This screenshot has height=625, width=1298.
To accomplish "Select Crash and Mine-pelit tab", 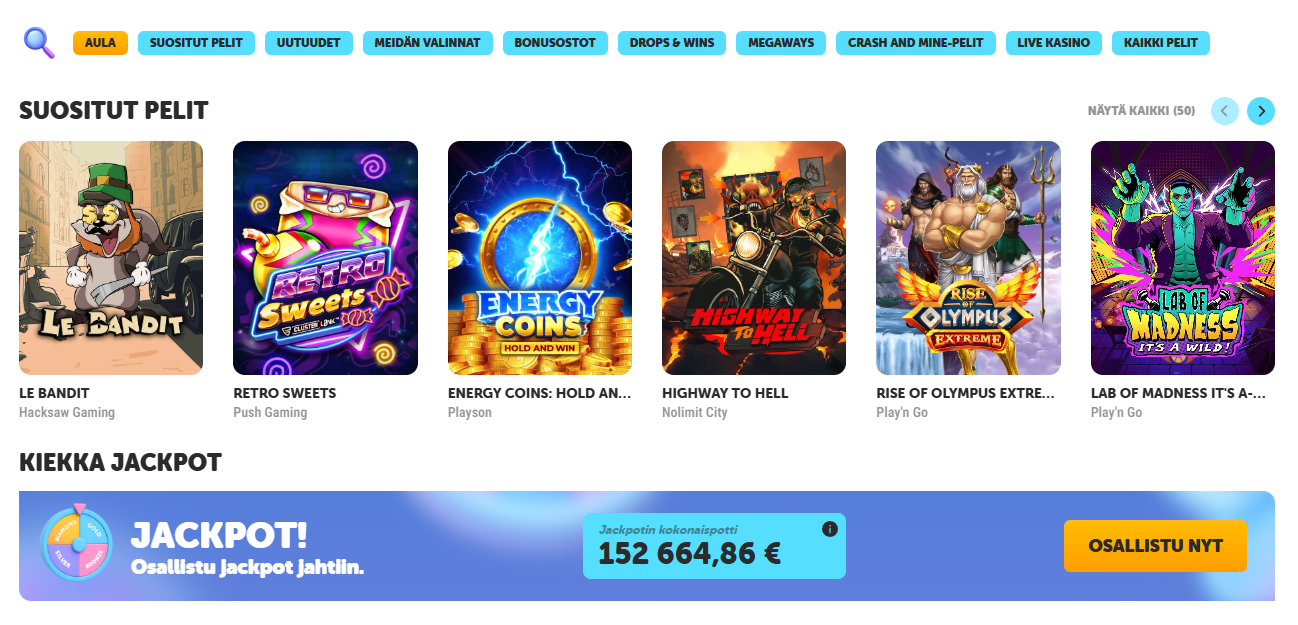I will (916, 43).
